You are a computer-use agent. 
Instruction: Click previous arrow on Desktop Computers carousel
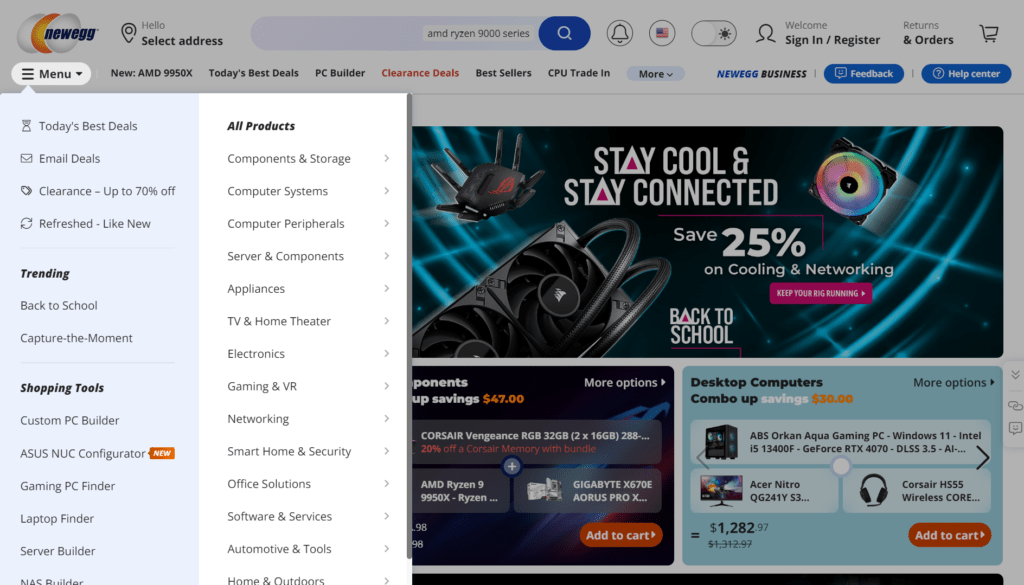tap(702, 458)
